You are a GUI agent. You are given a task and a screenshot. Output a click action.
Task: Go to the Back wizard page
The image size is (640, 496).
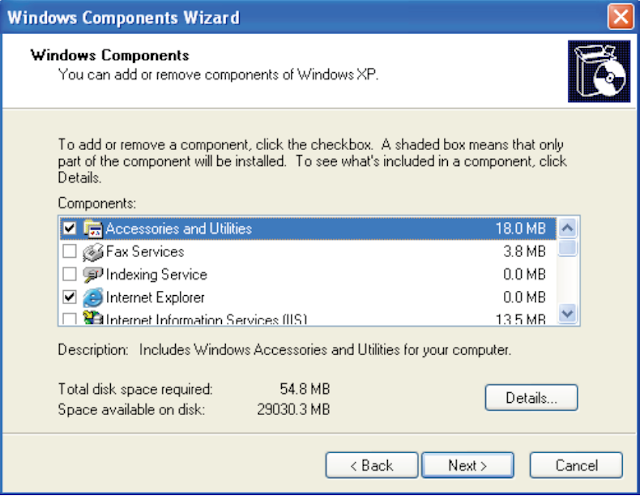[371, 465]
